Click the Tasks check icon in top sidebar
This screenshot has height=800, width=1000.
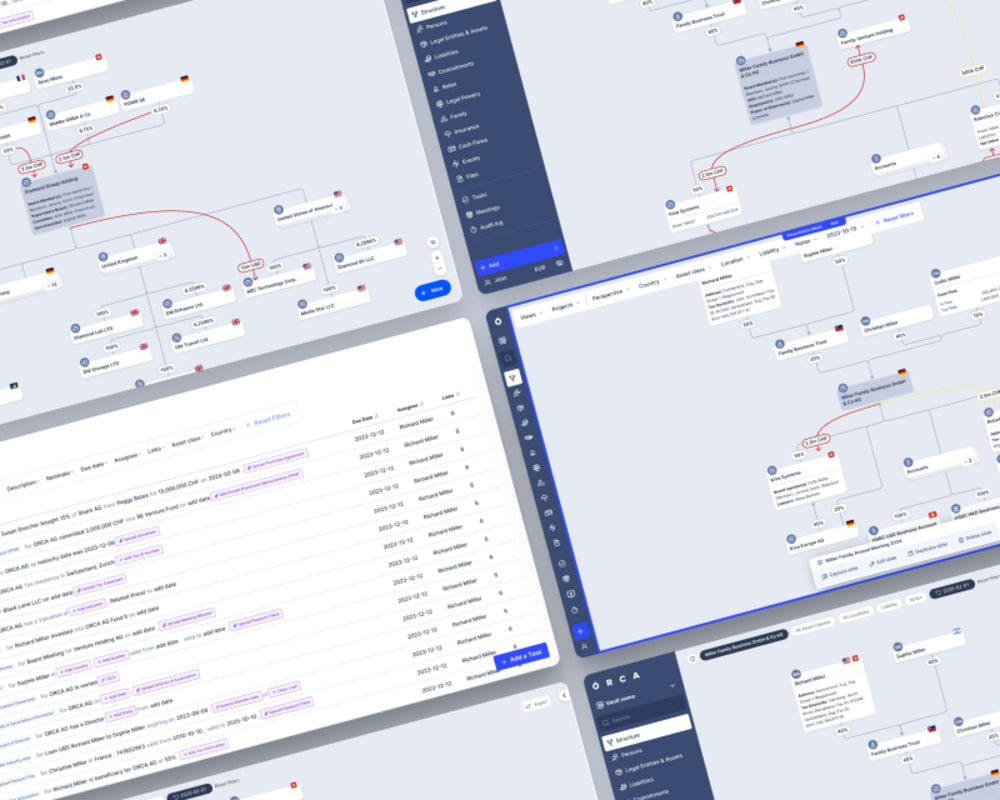pos(465,199)
